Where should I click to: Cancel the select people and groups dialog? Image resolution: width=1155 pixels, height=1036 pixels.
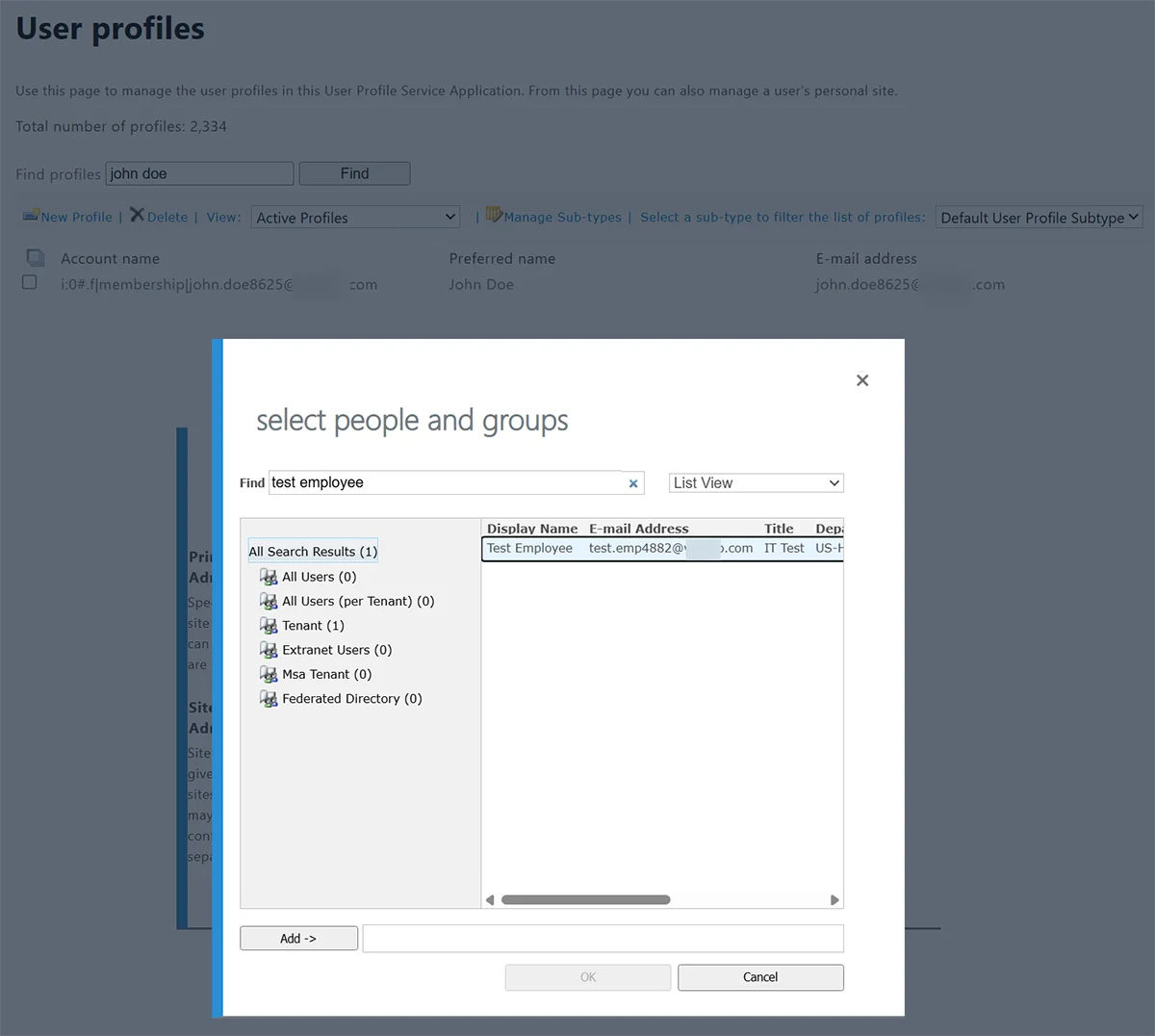click(760, 977)
